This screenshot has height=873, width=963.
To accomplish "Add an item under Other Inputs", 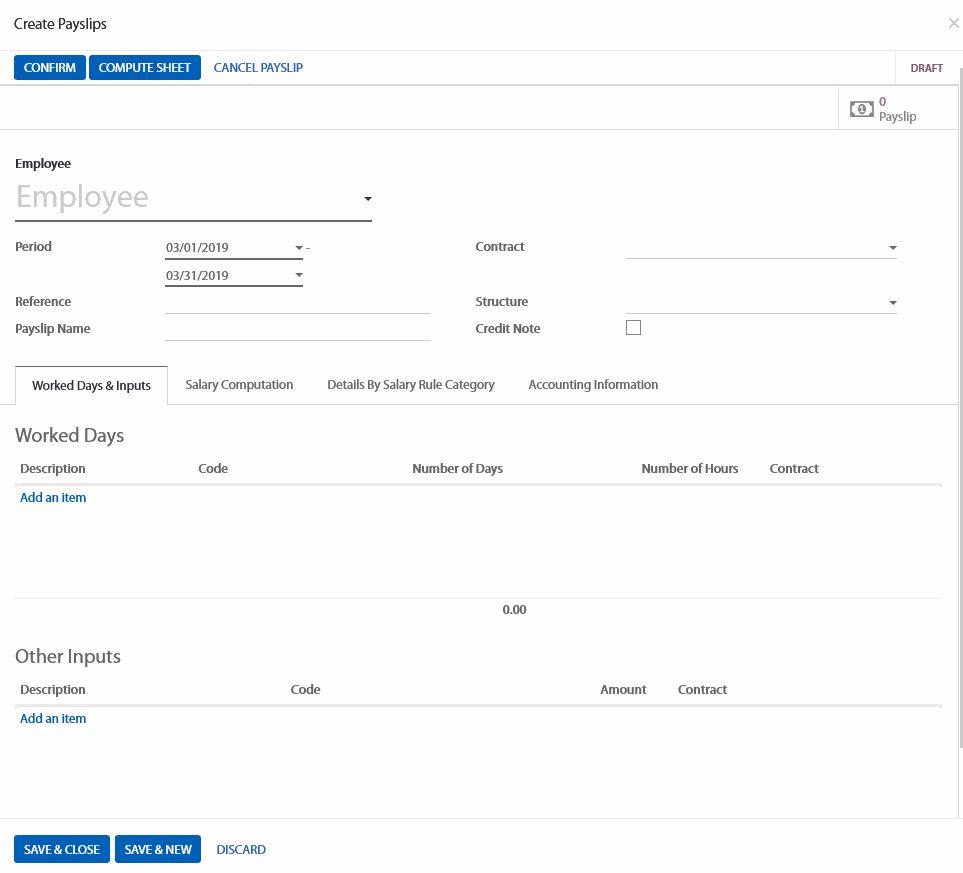I will point(53,719).
